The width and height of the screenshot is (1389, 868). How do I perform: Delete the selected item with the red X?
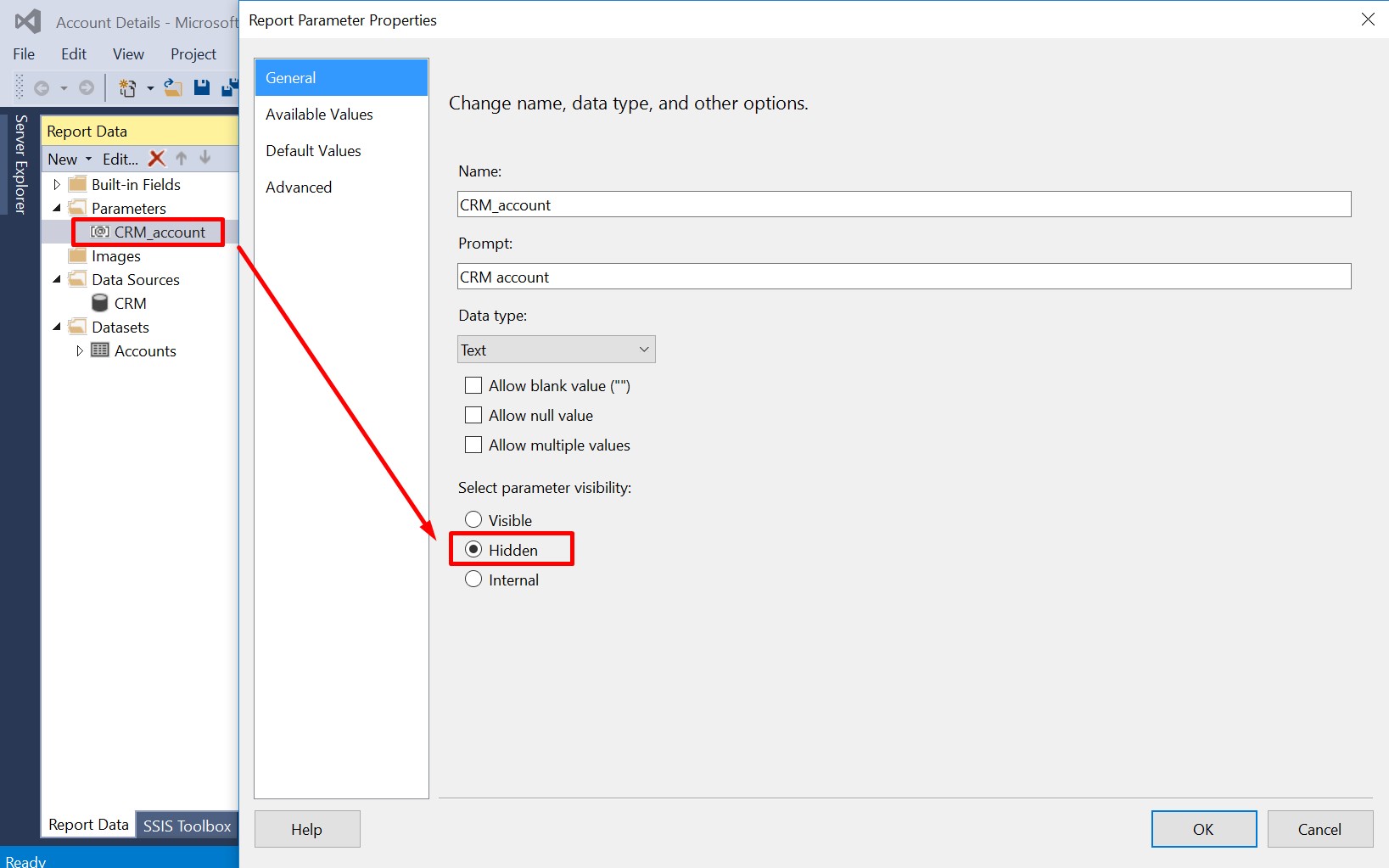[x=157, y=158]
